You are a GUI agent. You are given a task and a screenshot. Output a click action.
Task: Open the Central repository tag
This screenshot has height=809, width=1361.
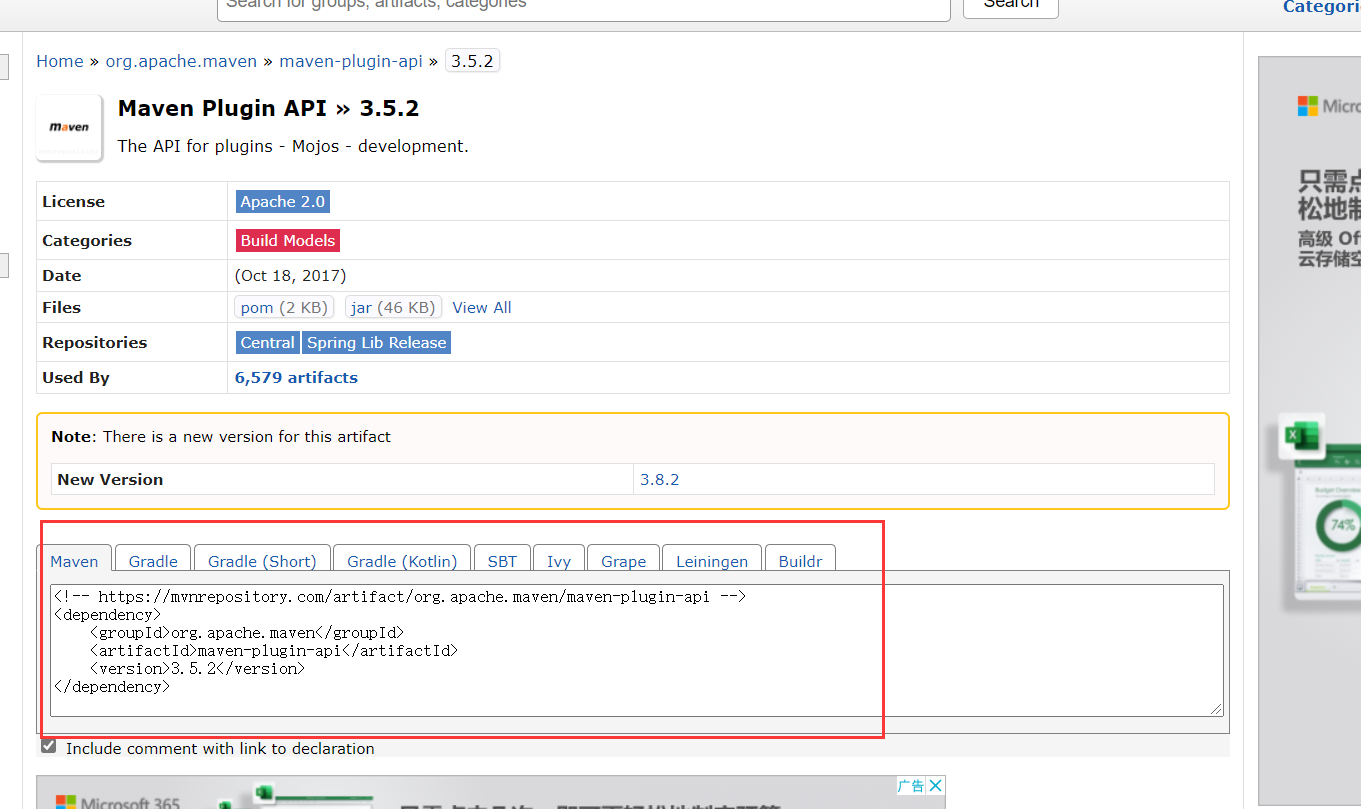tap(268, 342)
